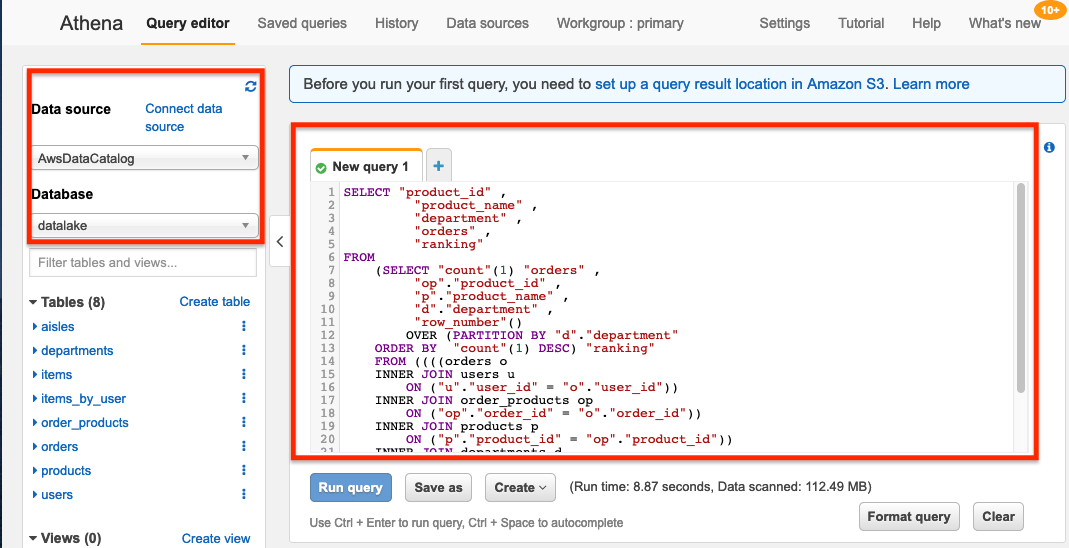Select the New query 1 tab
This screenshot has height=548, width=1069.
pos(366,166)
